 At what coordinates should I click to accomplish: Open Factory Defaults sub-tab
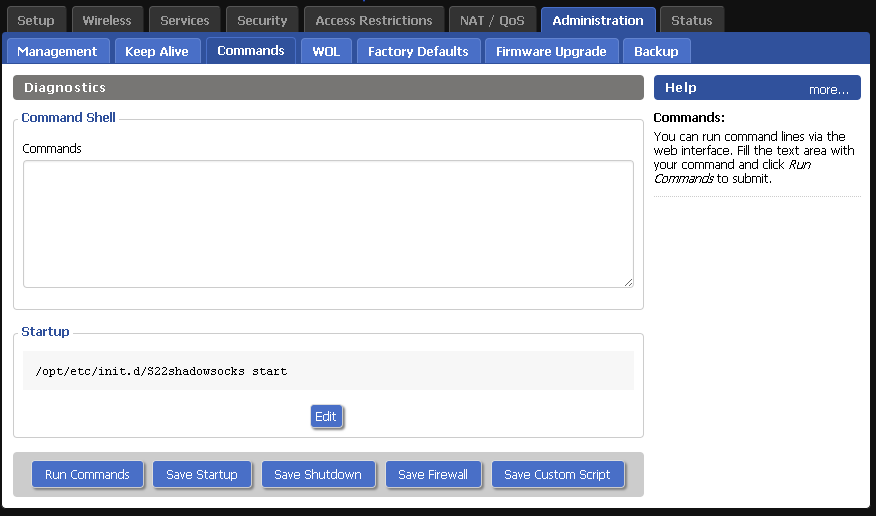[418, 51]
